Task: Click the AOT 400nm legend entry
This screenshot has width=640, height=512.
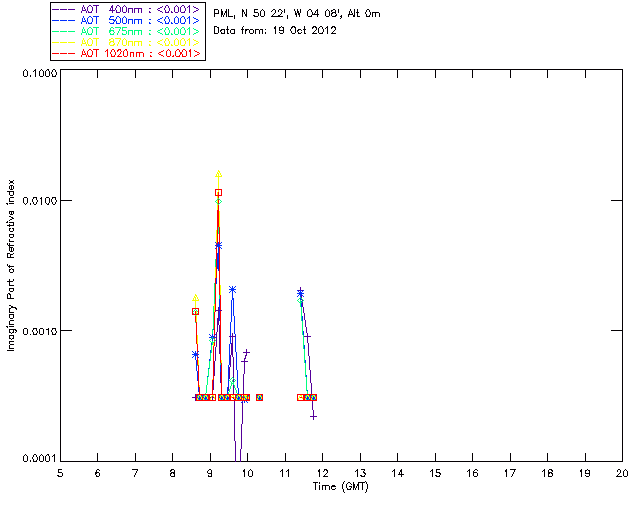Action: (x=127, y=9)
